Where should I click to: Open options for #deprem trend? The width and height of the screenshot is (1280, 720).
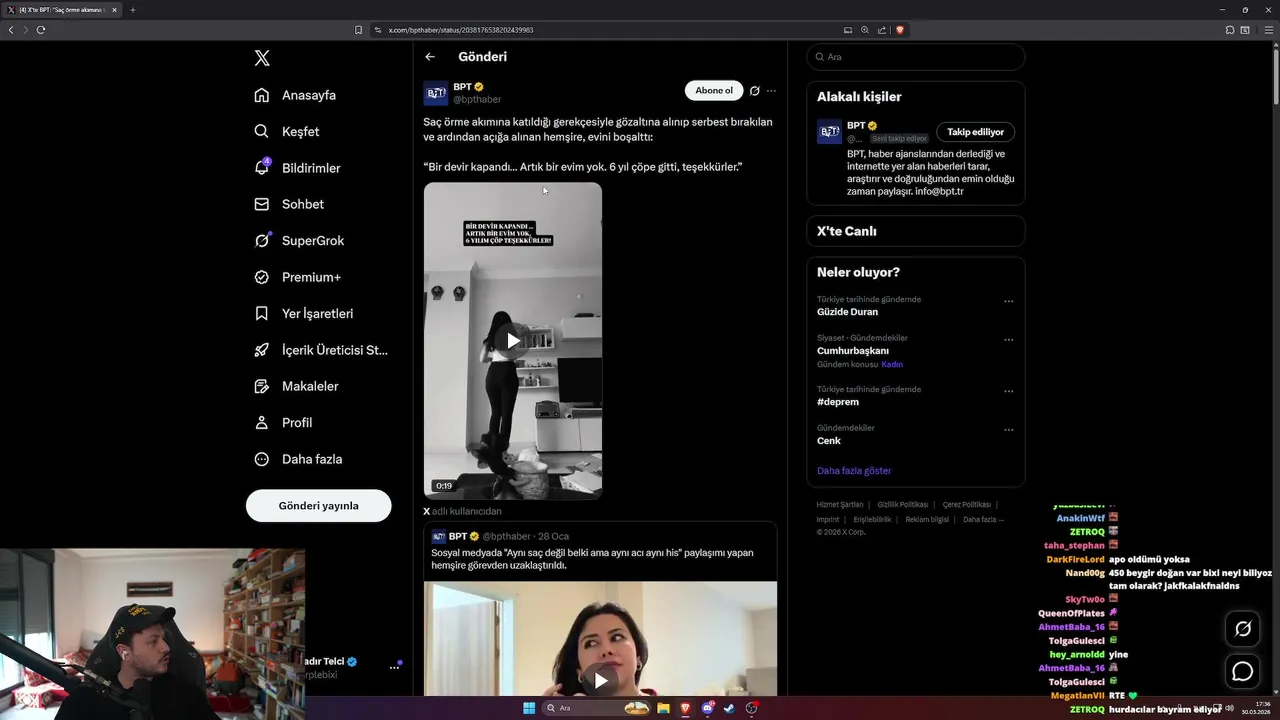1008,391
